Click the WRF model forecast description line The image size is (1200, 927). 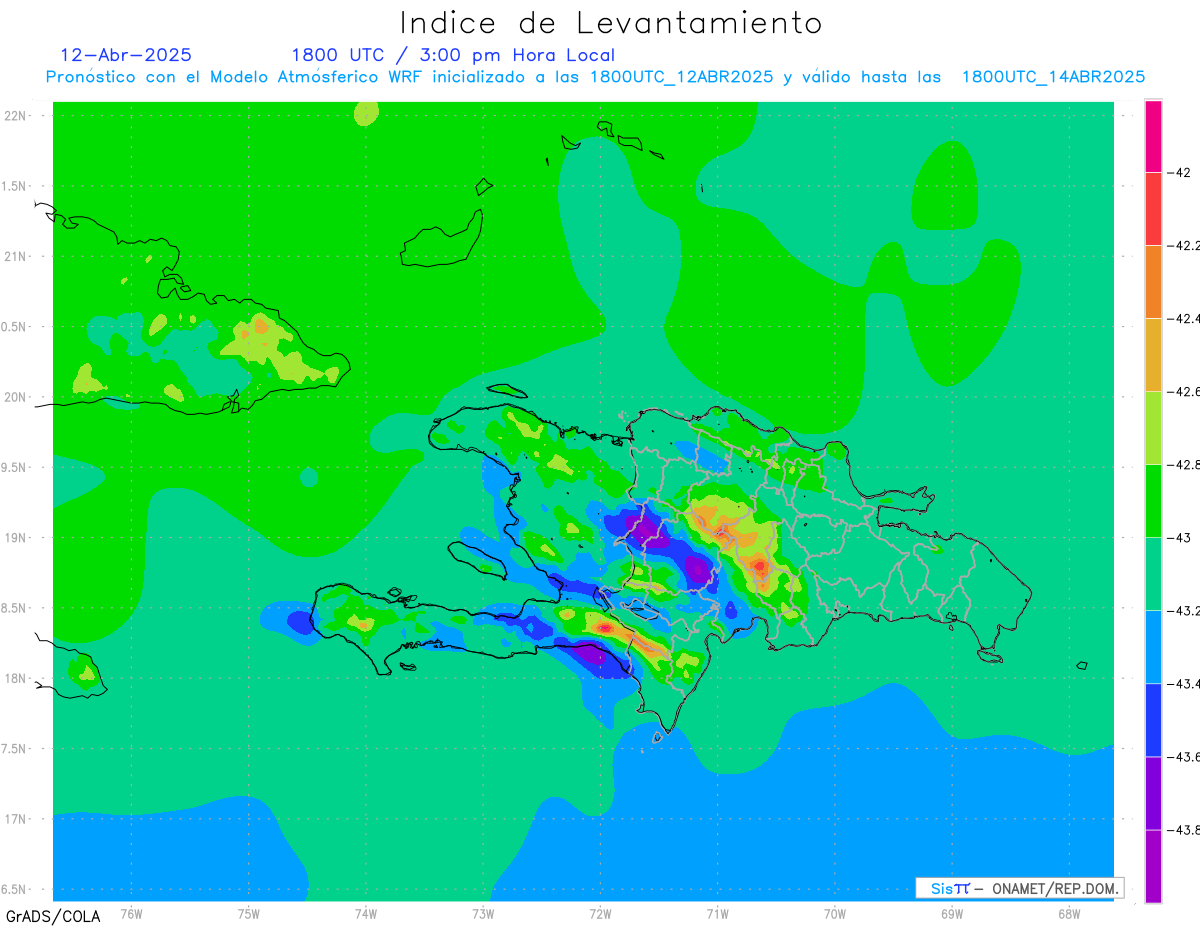595,77
